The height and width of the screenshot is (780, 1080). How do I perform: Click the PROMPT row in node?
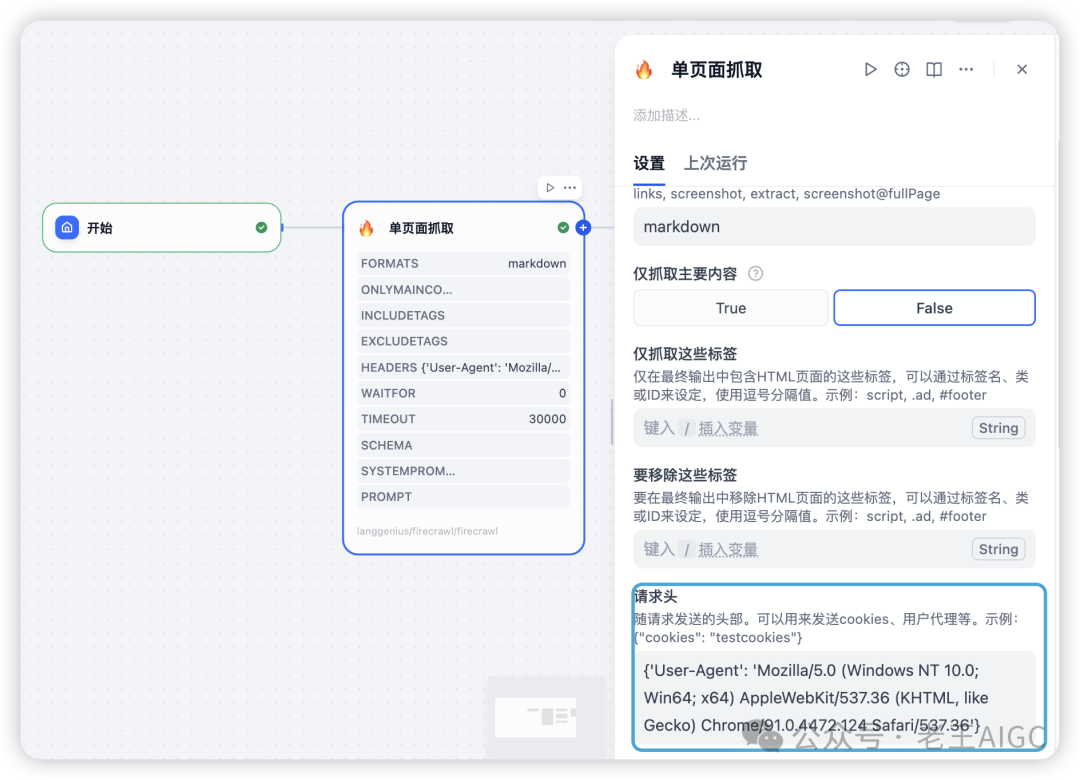[463, 497]
